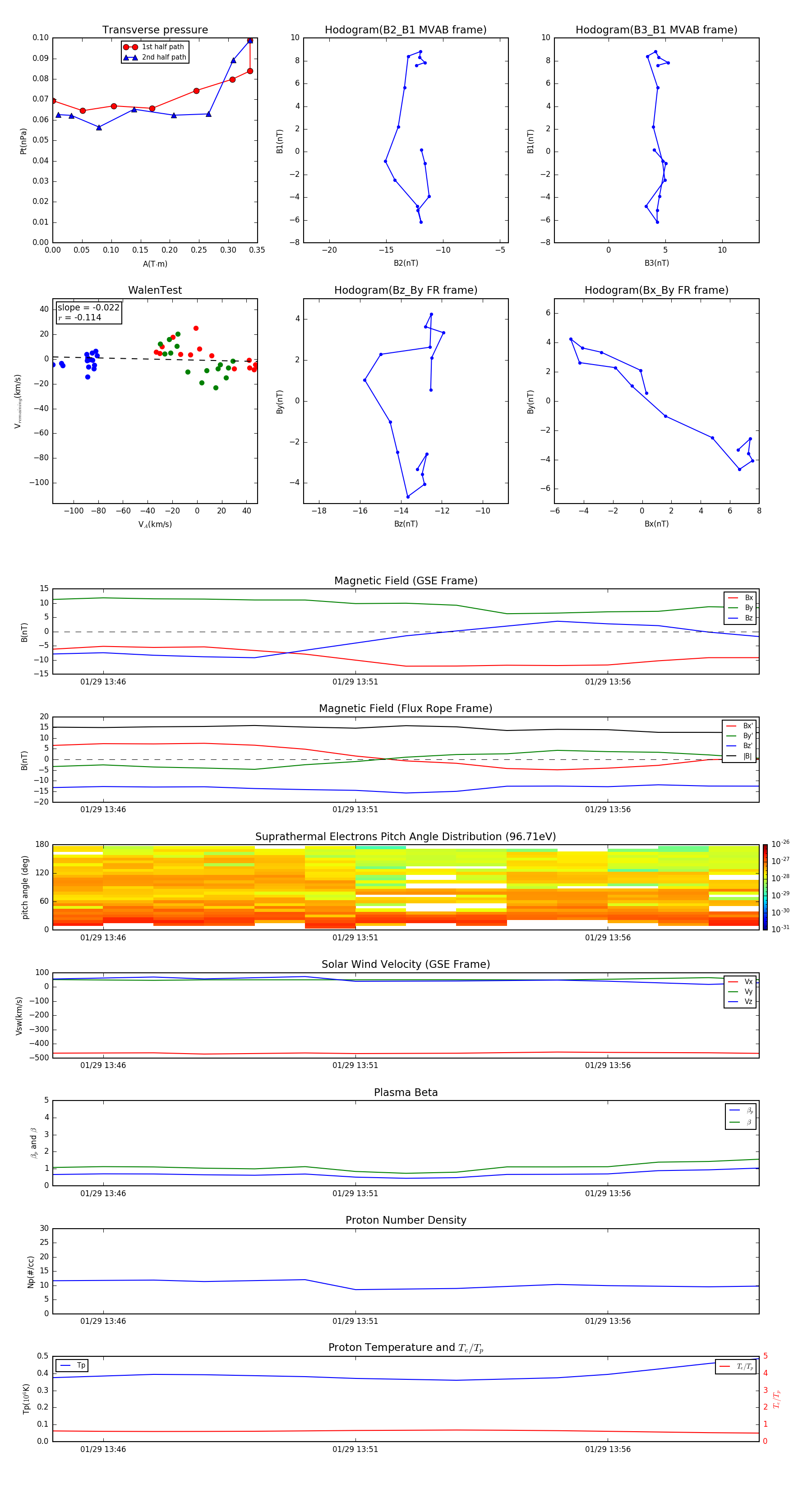Click 'Magnetic Field (Flux Rope Frame)' title
Screen dimensions: 812x1489
coord(406,709)
